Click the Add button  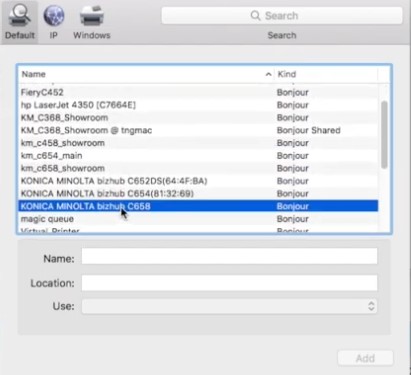365,358
